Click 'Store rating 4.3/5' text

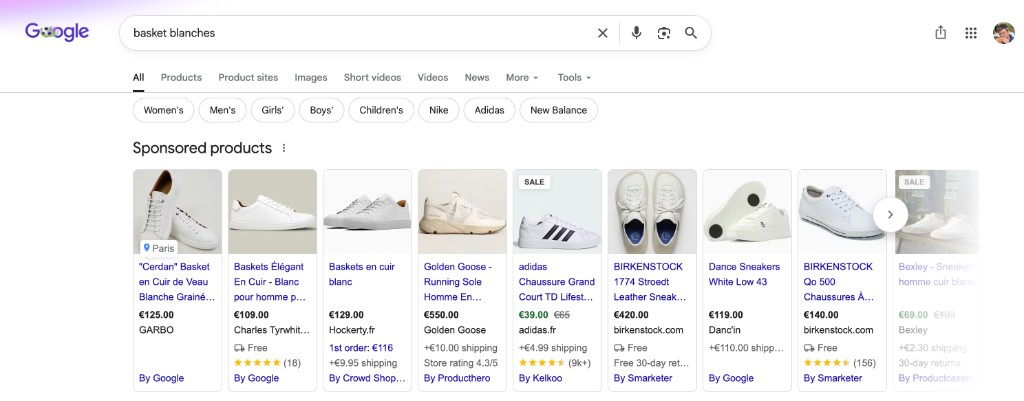click(460, 362)
